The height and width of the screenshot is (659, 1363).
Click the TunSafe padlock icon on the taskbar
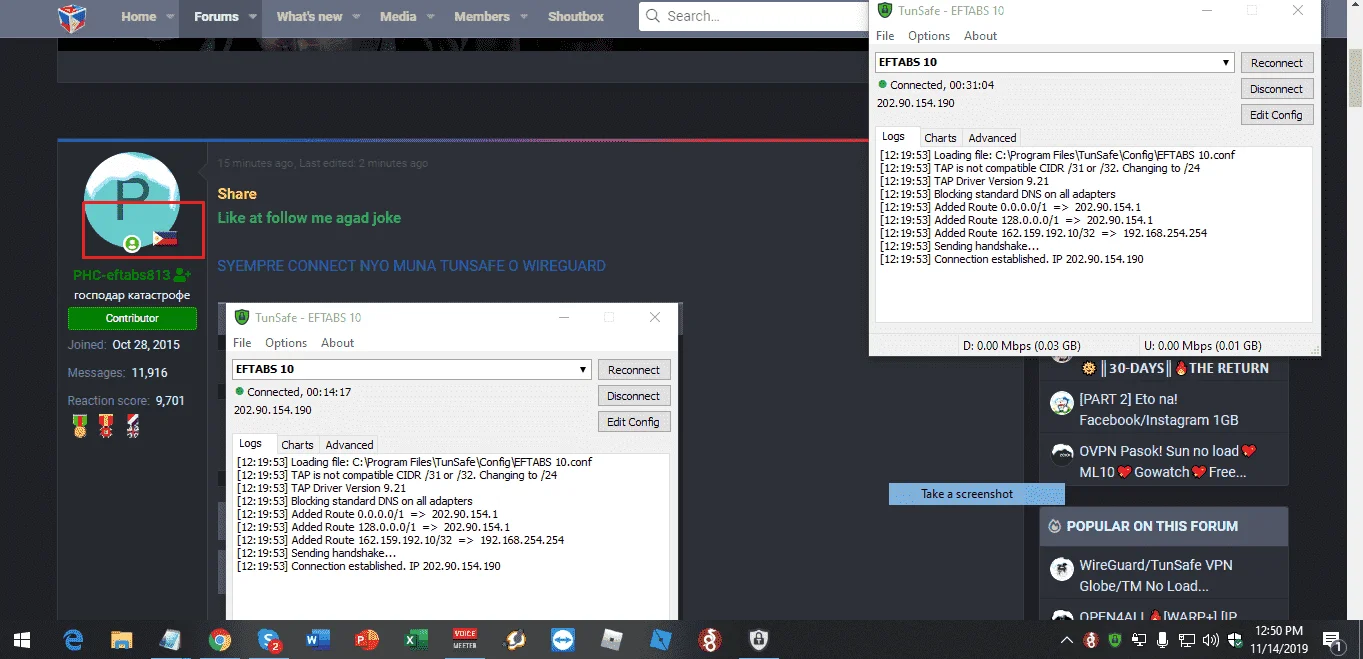[x=759, y=639]
